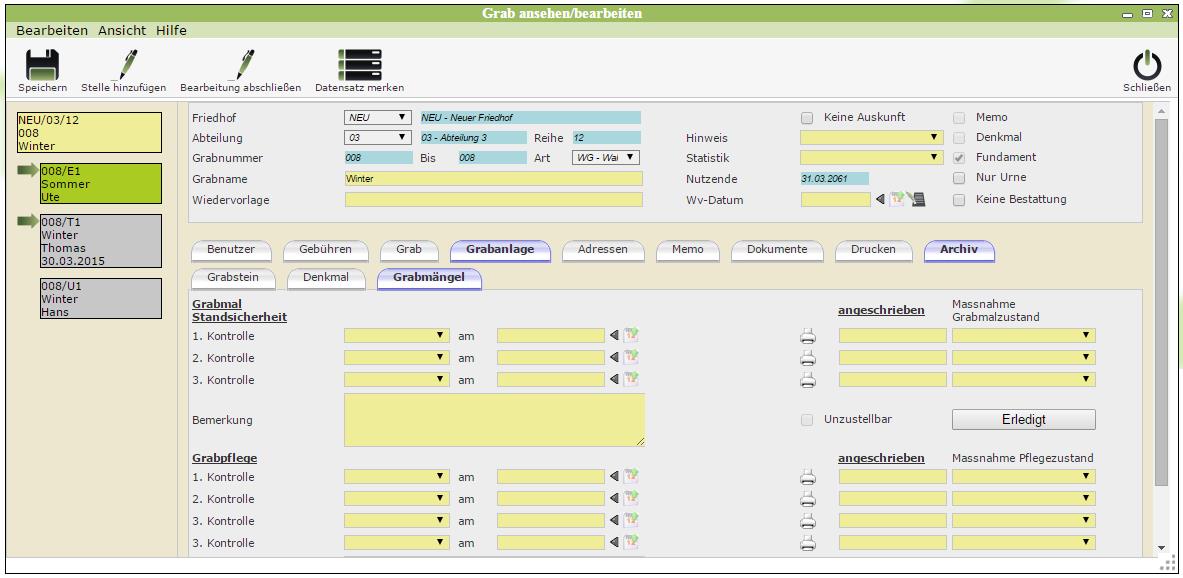Click the Stelle hinzufügen pen icon

click(124, 66)
